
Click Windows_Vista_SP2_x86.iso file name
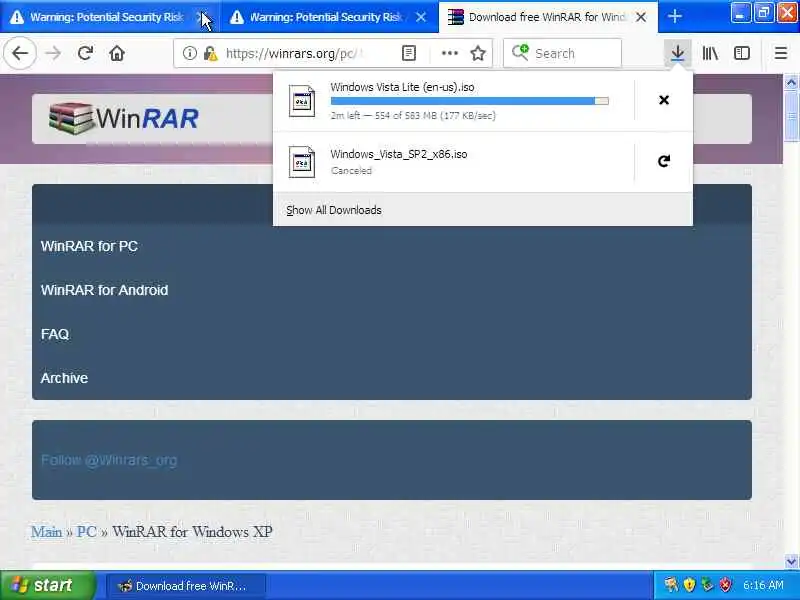(x=399, y=154)
